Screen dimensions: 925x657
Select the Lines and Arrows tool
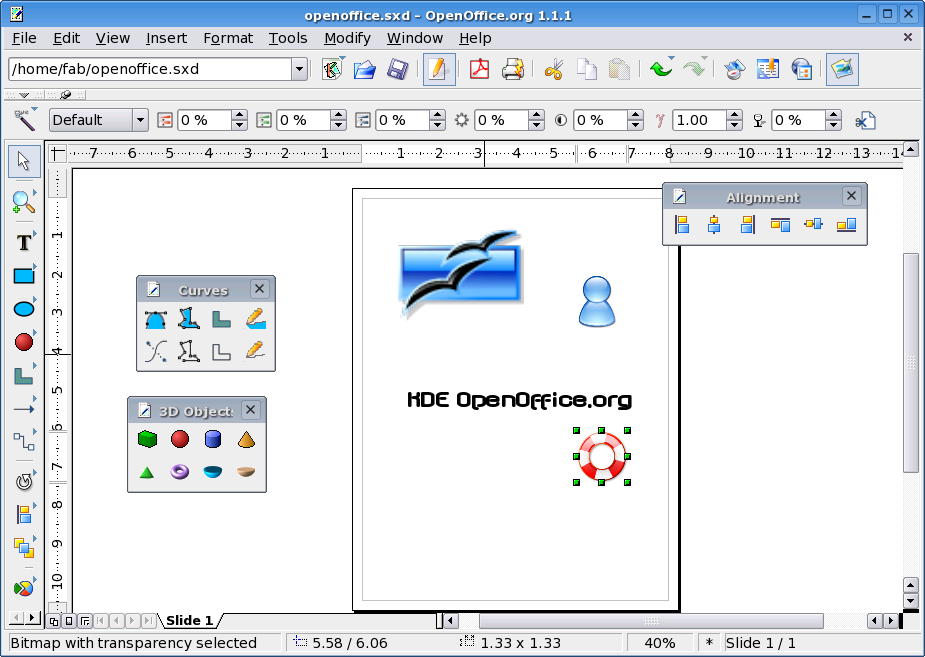(x=24, y=409)
